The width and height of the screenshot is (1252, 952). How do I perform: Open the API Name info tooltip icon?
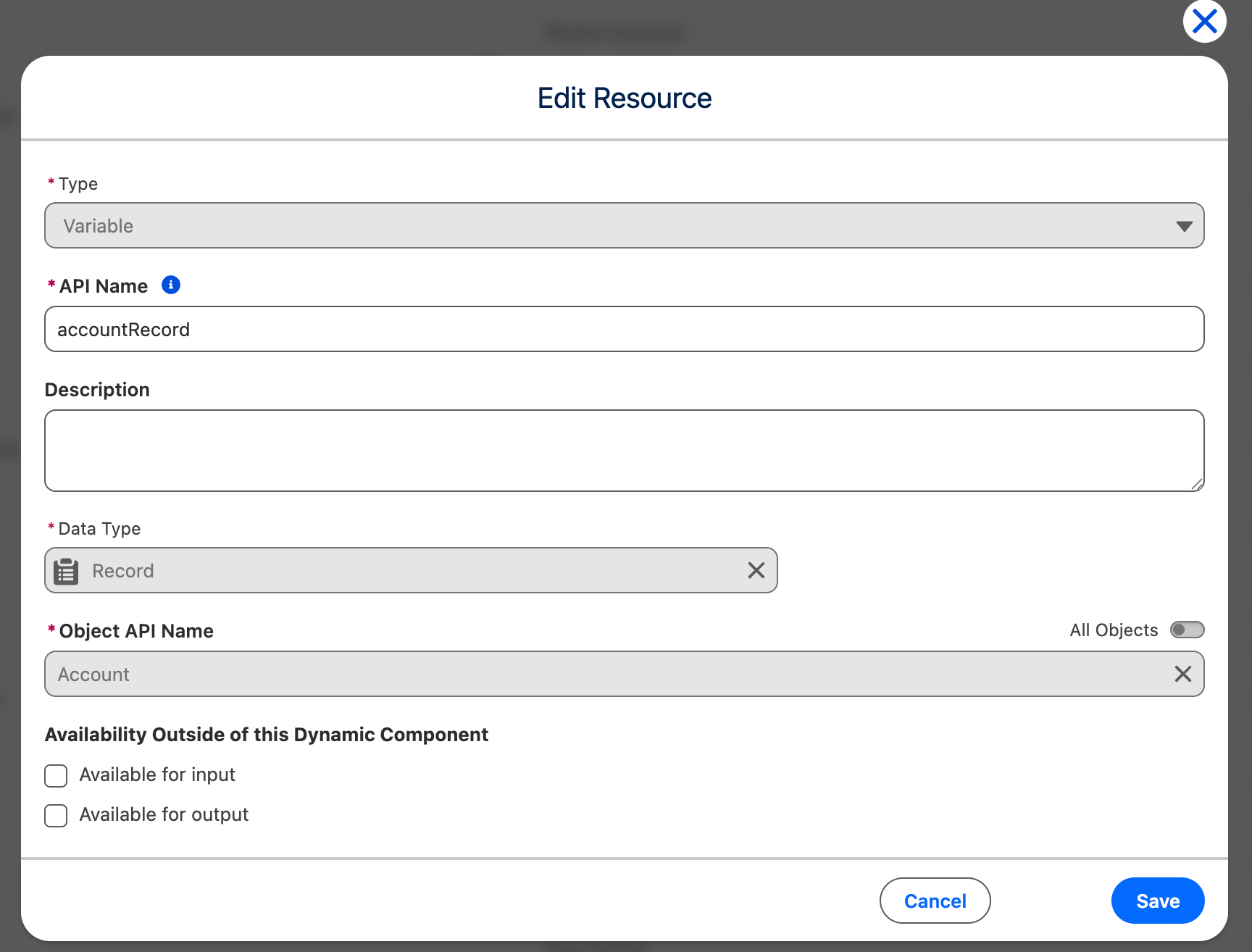(x=171, y=285)
